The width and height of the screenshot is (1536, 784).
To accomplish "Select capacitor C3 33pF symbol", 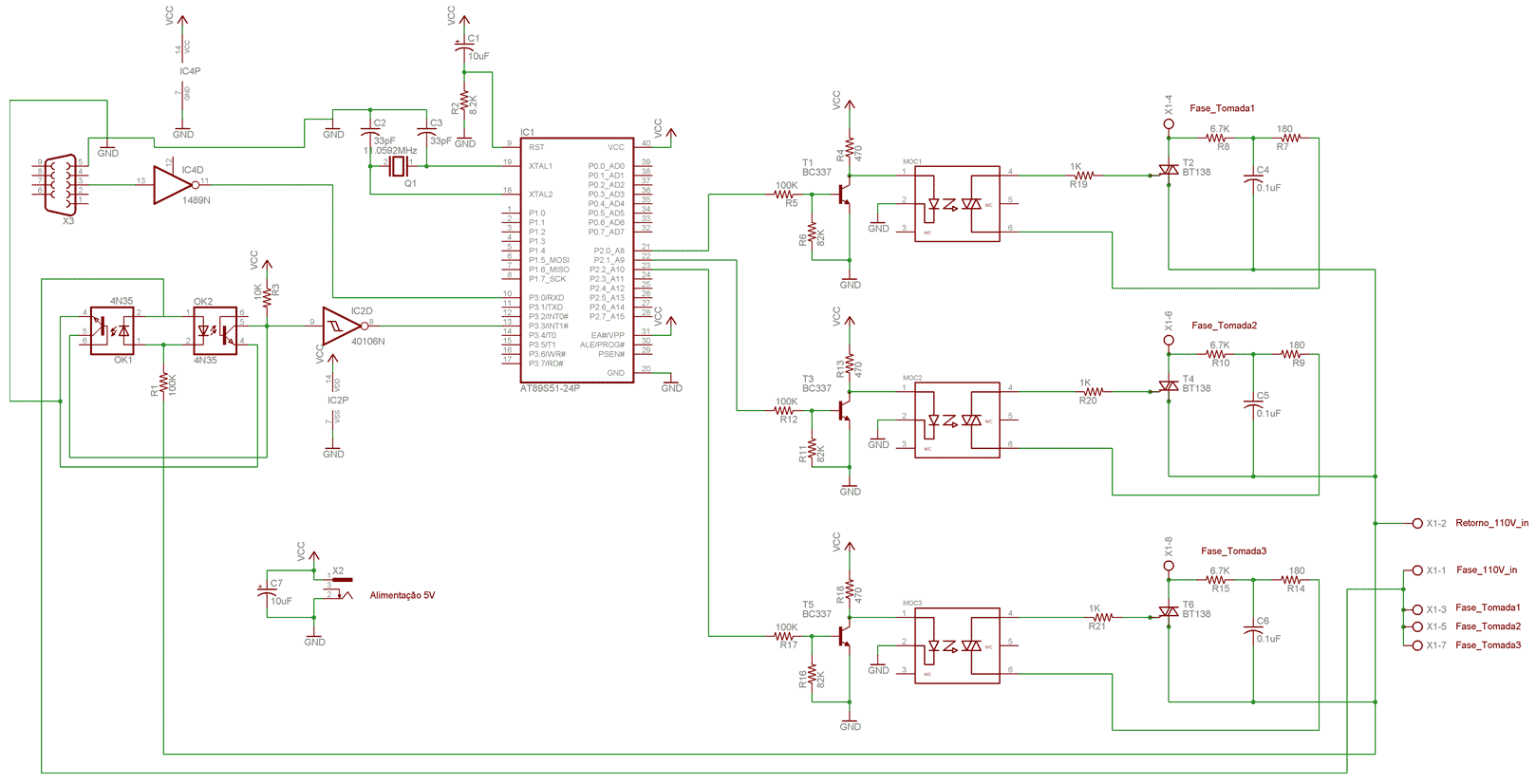I will pyautogui.click(x=426, y=131).
